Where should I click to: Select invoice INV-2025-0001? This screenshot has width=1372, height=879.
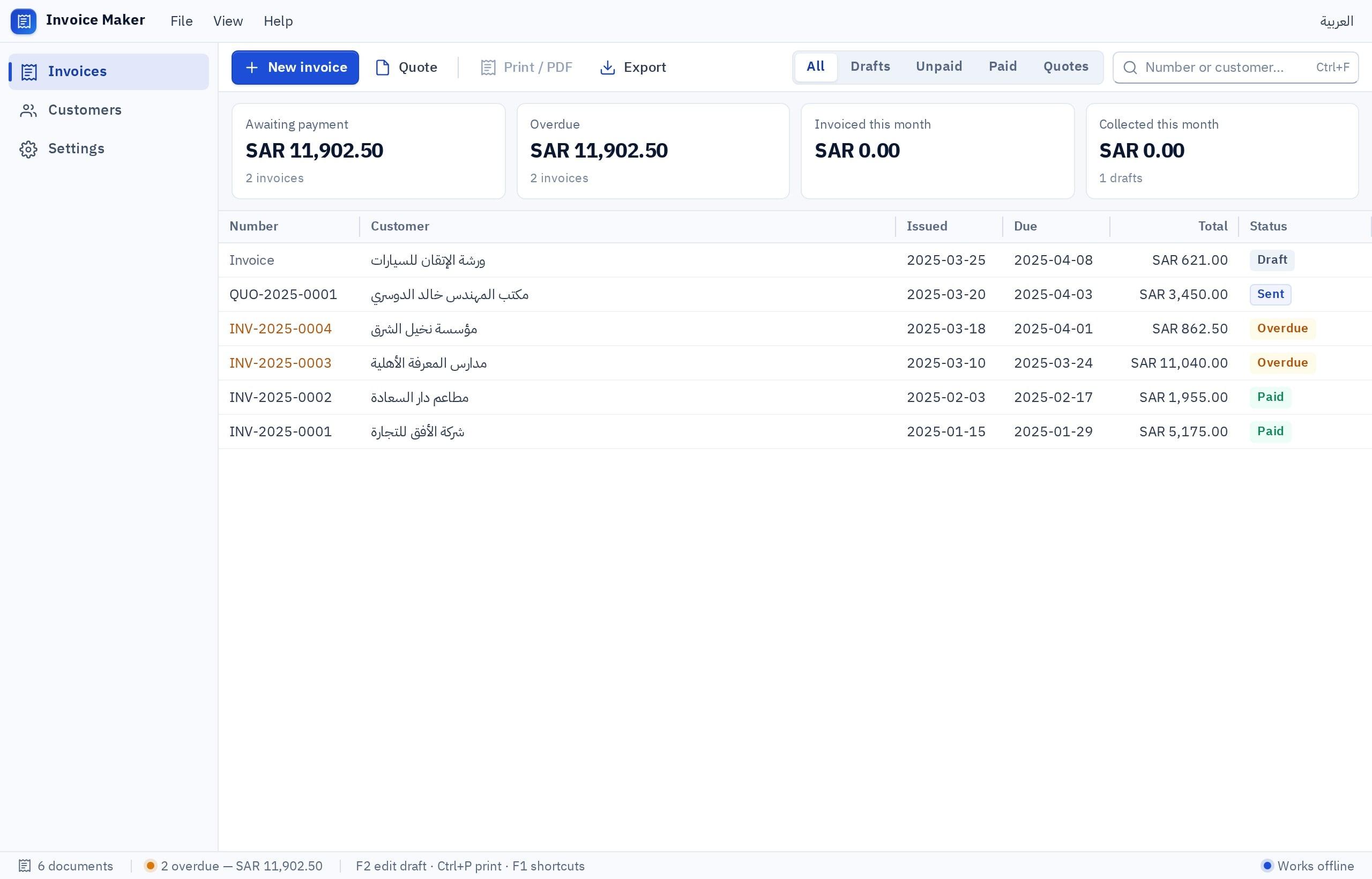point(795,431)
